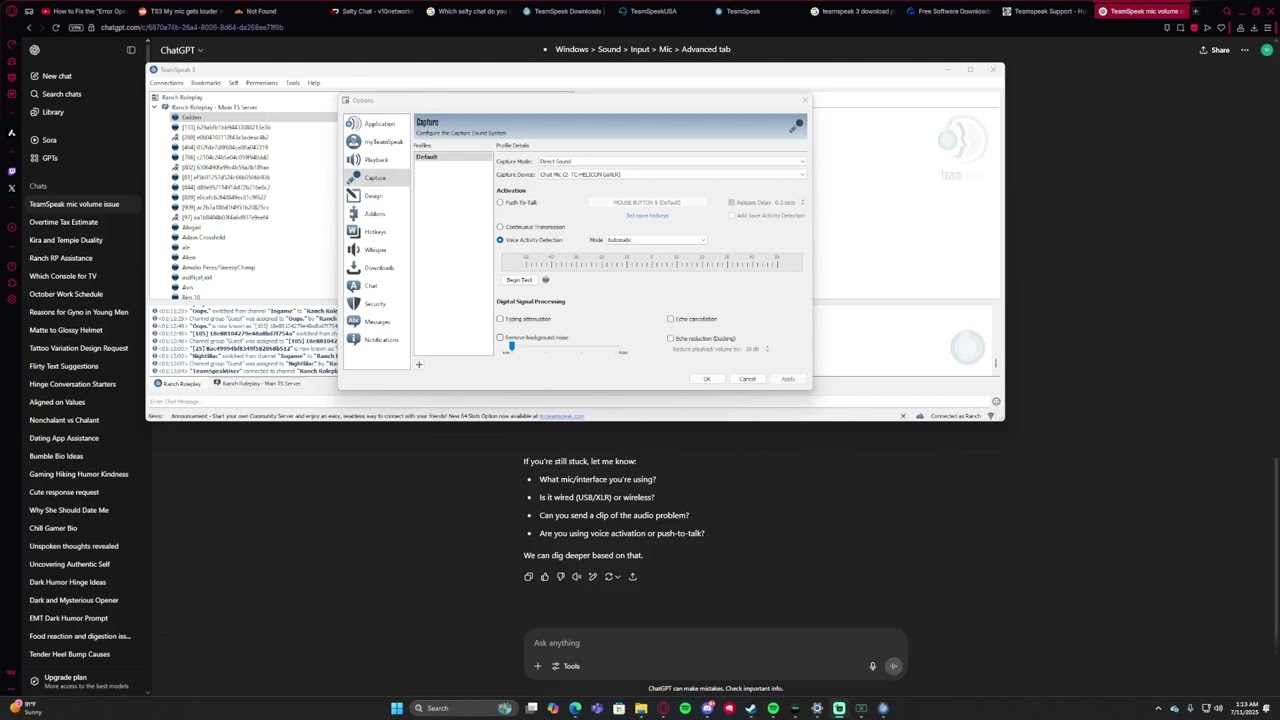Open the Capture Device dropdown

(671, 175)
